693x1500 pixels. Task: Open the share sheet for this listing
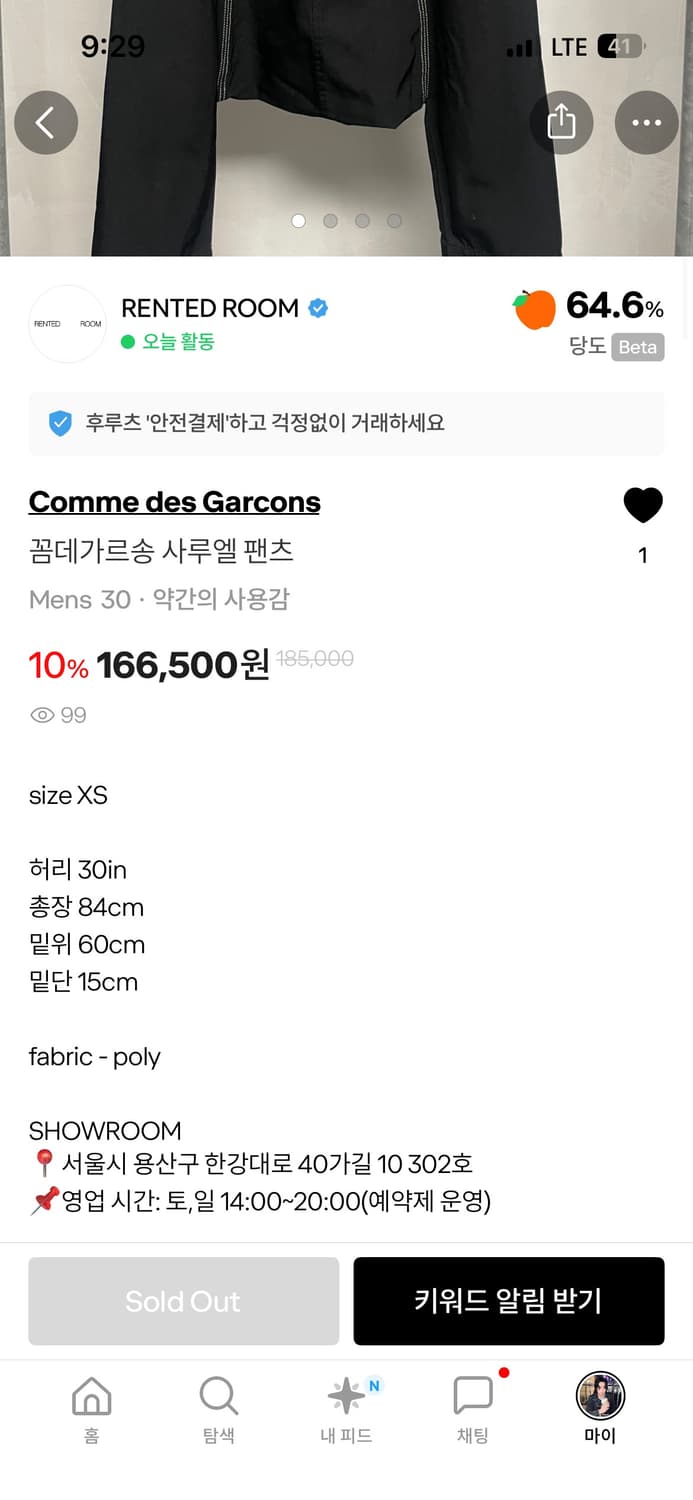tap(562, 122)
